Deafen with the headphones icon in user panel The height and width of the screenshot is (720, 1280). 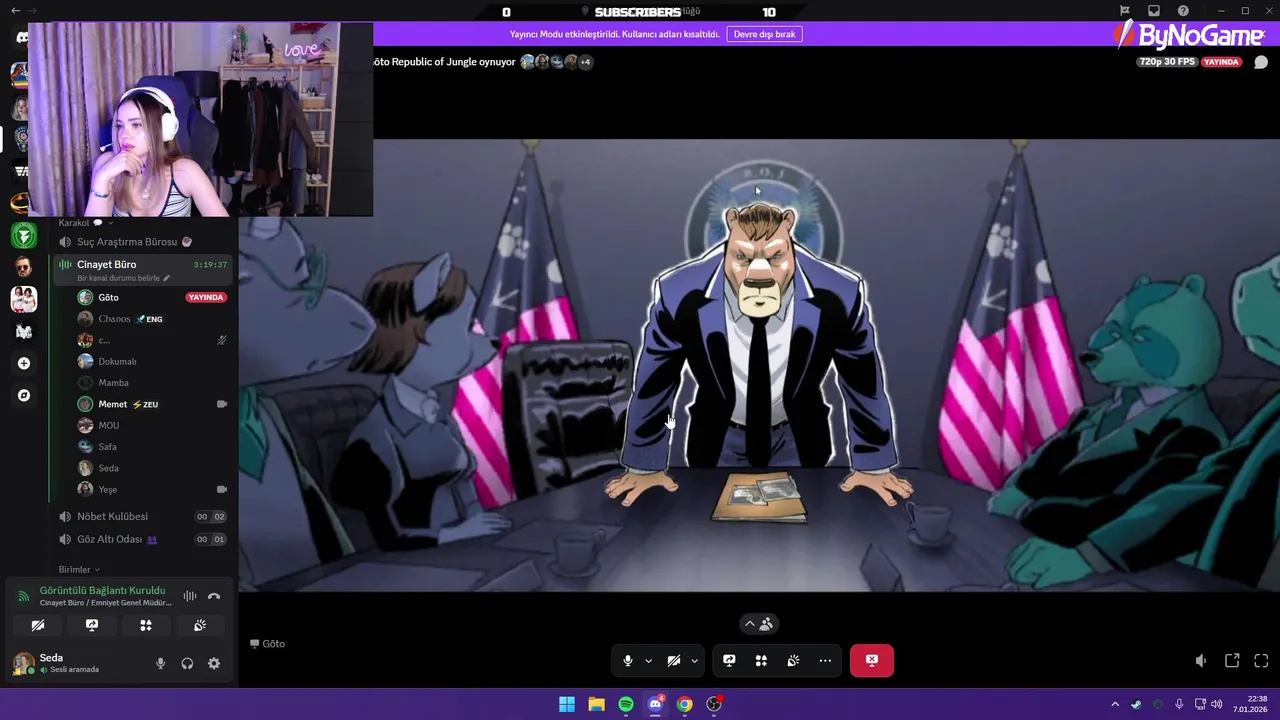pos(187,663)
